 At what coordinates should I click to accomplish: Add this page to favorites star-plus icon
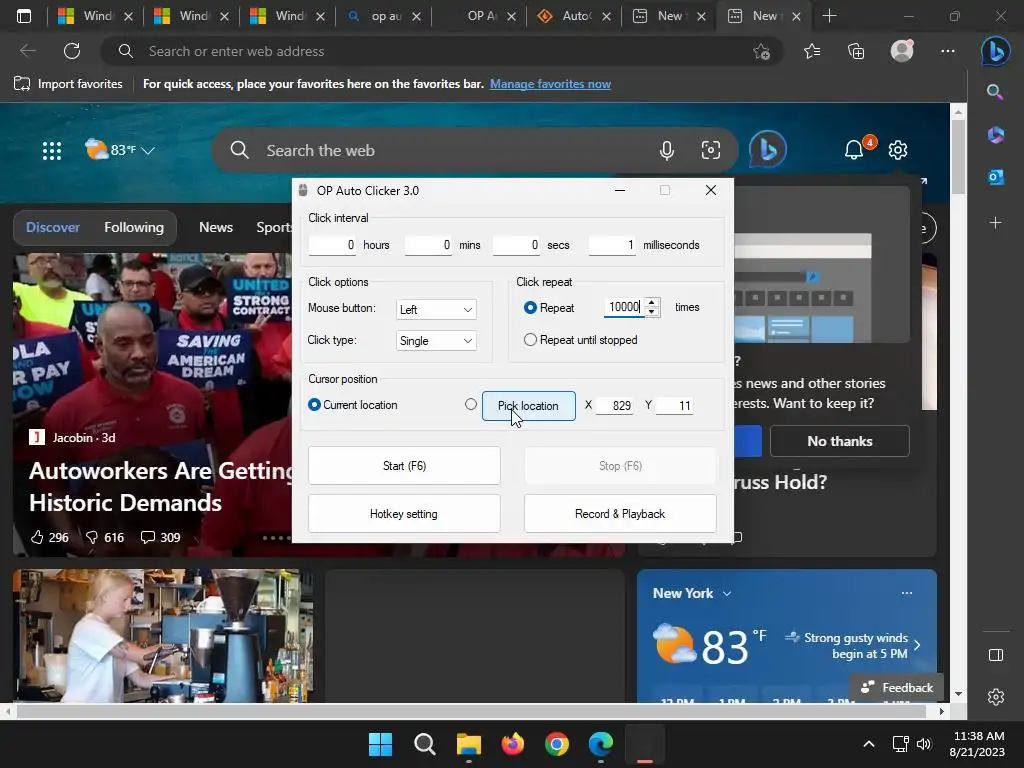pyautogui.click(x=761, y=51)
